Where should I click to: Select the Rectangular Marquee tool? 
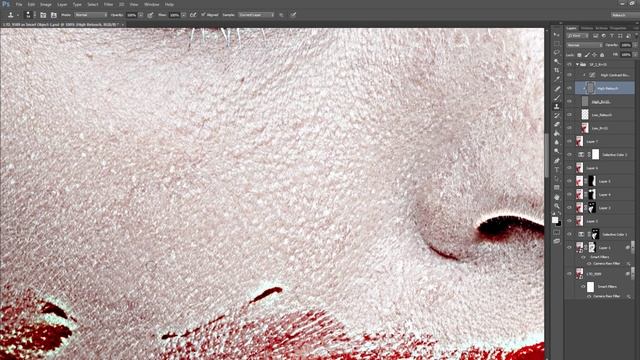[x=557, y=44]
